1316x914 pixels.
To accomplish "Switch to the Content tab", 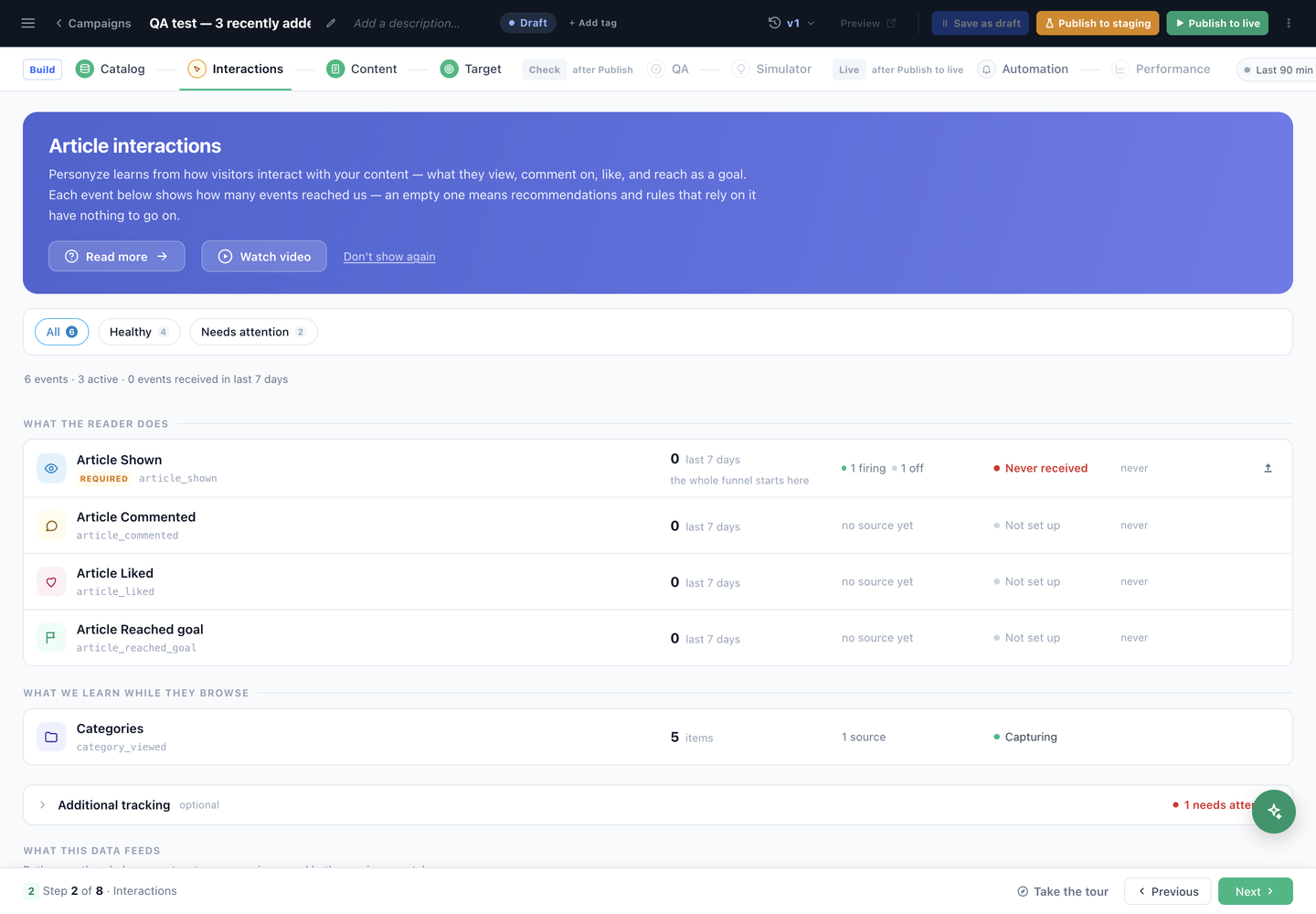I will (x=362, y=69).
